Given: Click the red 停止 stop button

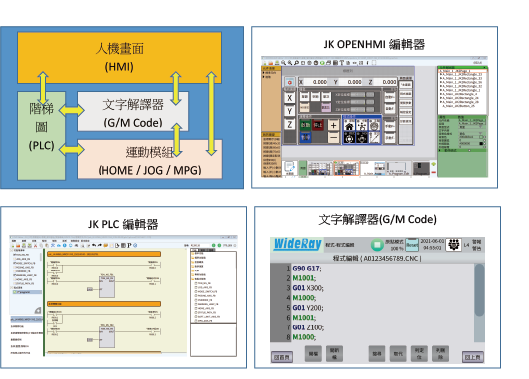Looking at the screenshot, I should 318,125.
